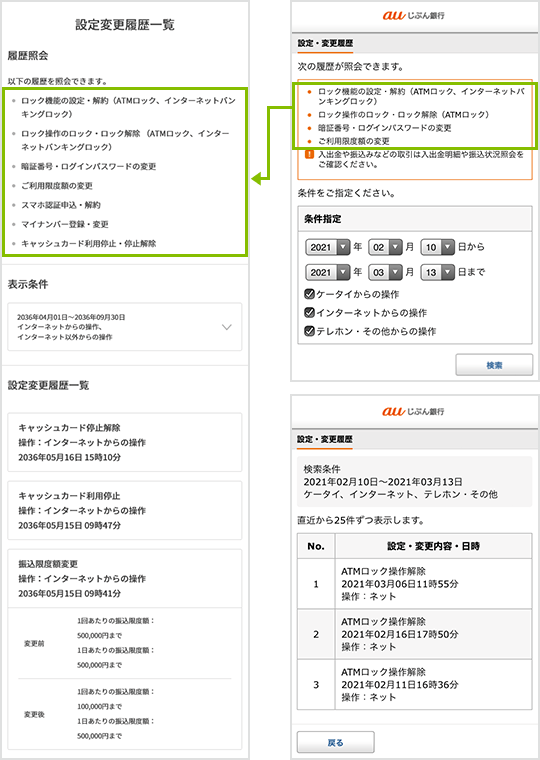
Task: Click the 直近から25件ずつ表示します text
Action: (361, 521)
